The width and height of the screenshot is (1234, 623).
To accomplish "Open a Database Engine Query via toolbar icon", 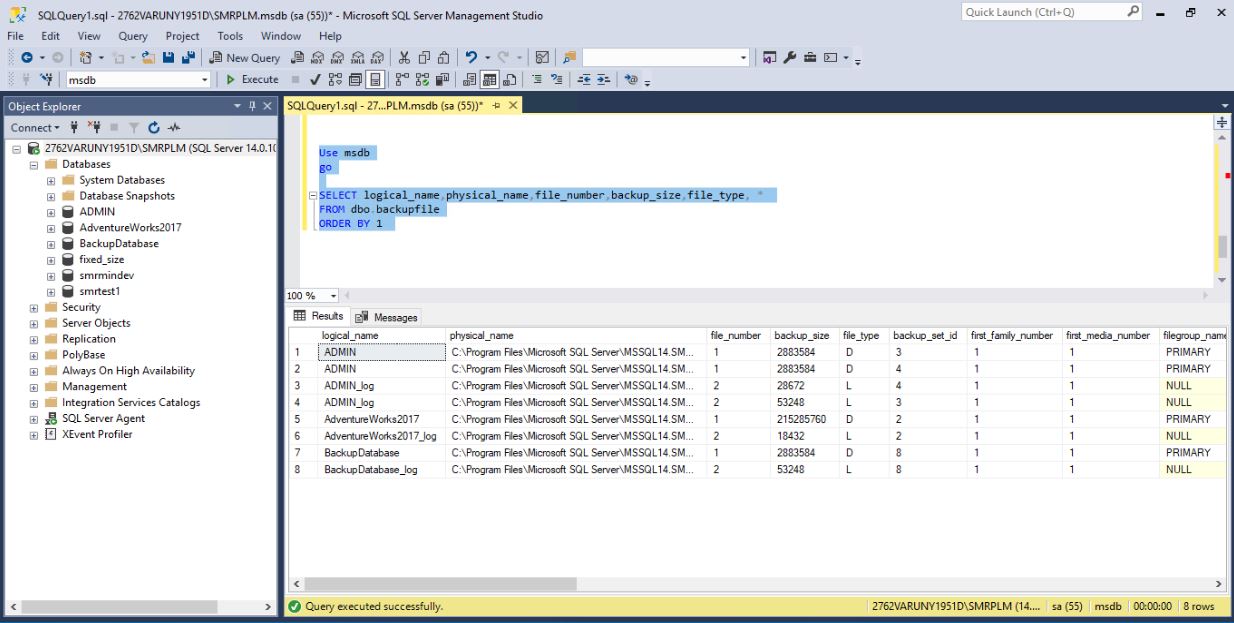I will [297, 58].
